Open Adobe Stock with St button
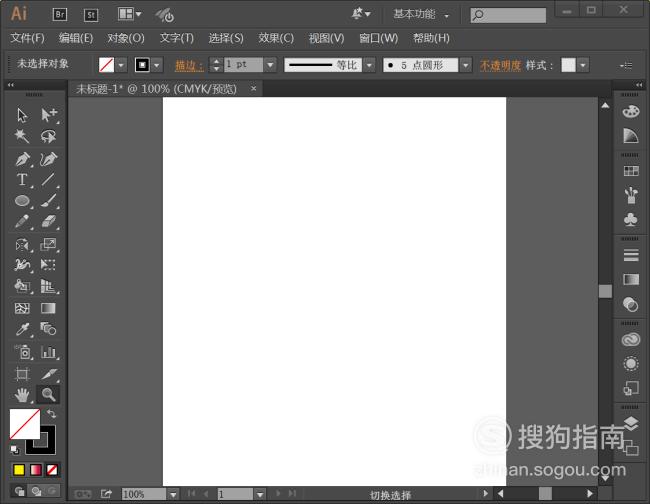This screenshot has height=504, width=650. 91,15
